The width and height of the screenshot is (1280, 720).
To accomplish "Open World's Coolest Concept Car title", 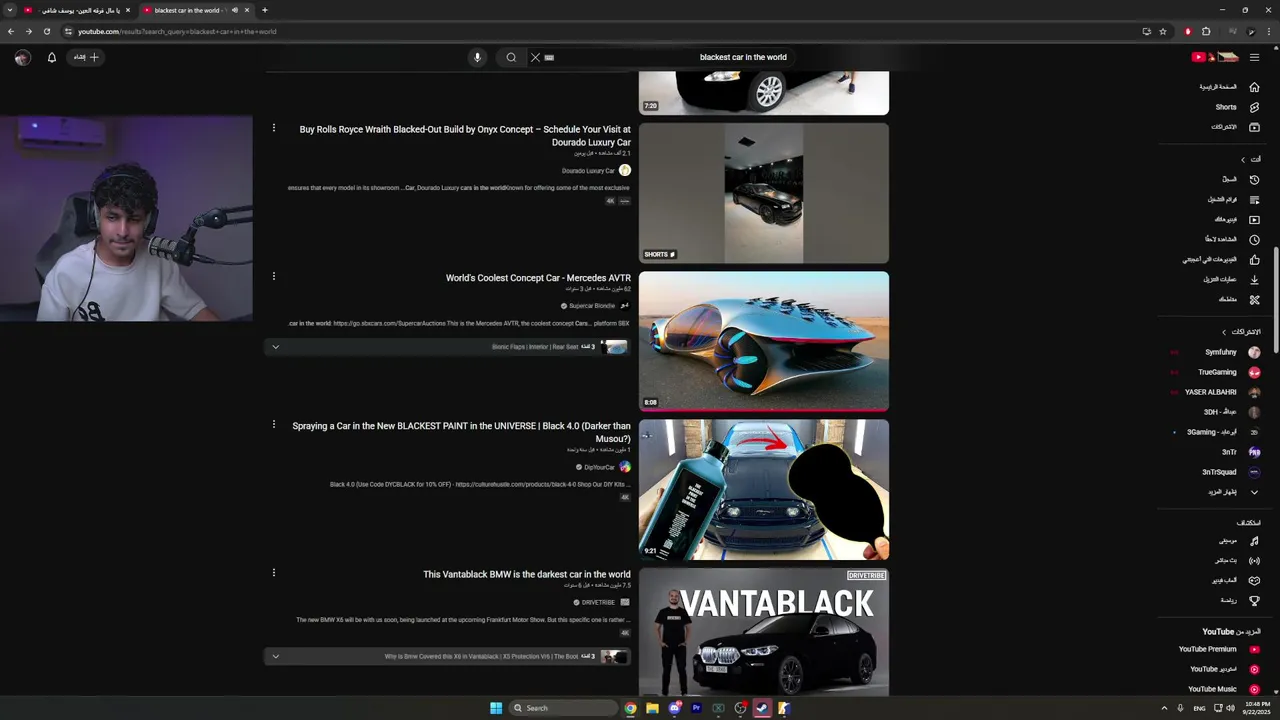I will coord(538,278).
